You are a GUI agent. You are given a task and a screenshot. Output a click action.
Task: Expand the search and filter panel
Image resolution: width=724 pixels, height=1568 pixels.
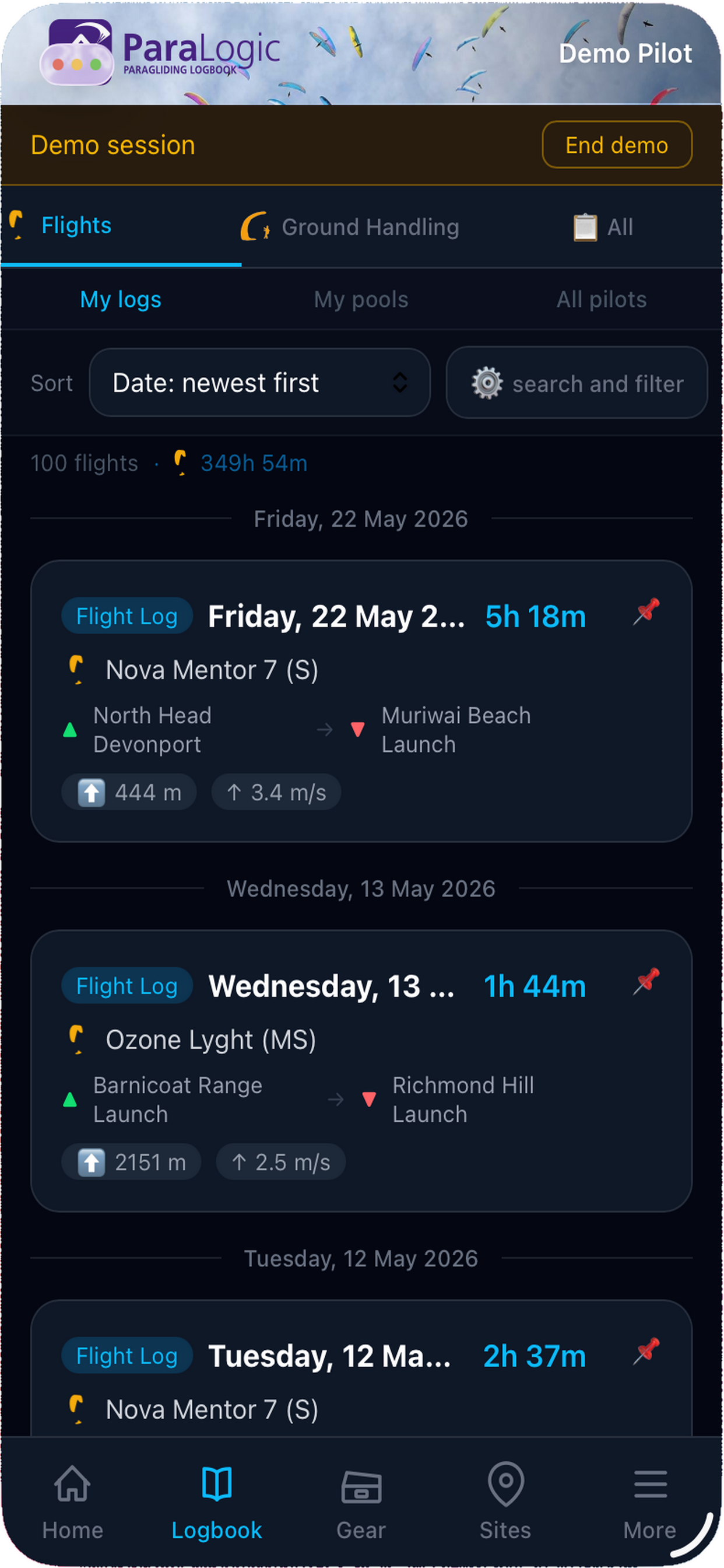[x=577, y=382]
